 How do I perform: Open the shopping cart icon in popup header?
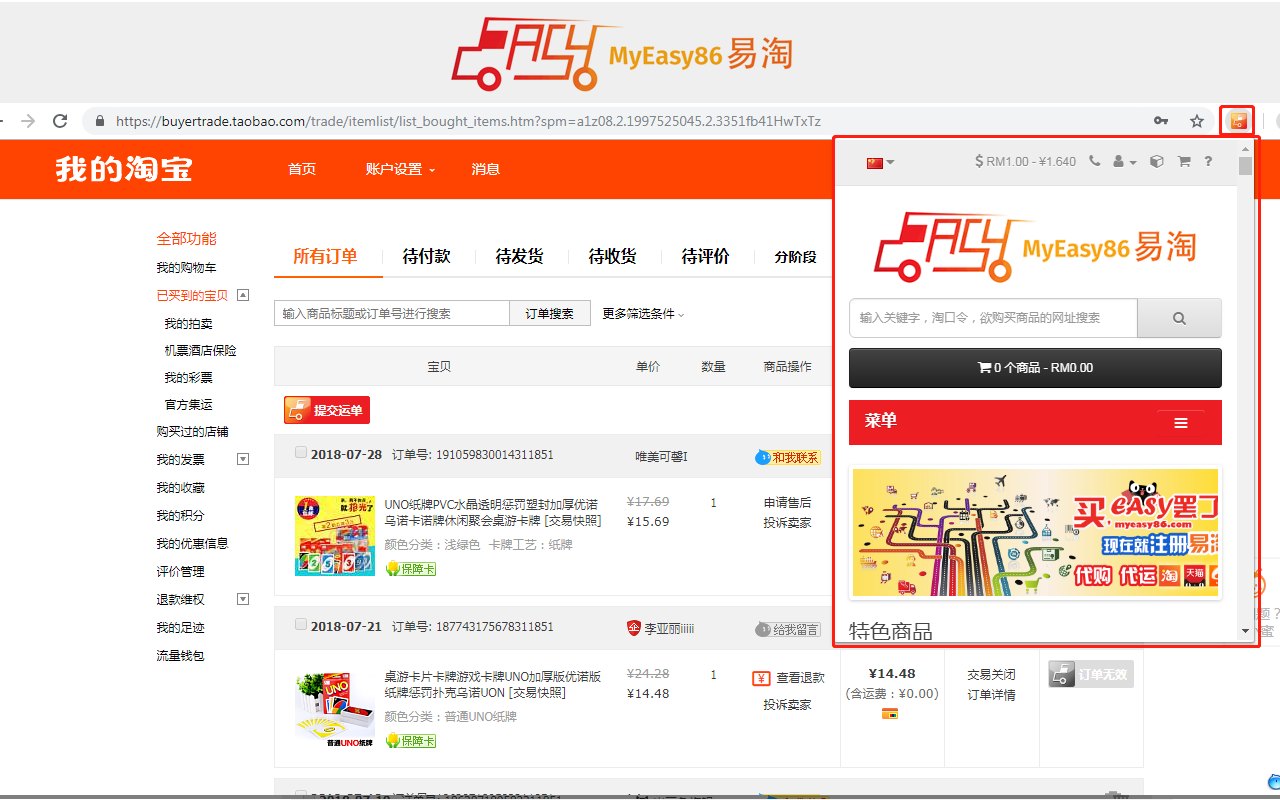[x=1184, y=161]
